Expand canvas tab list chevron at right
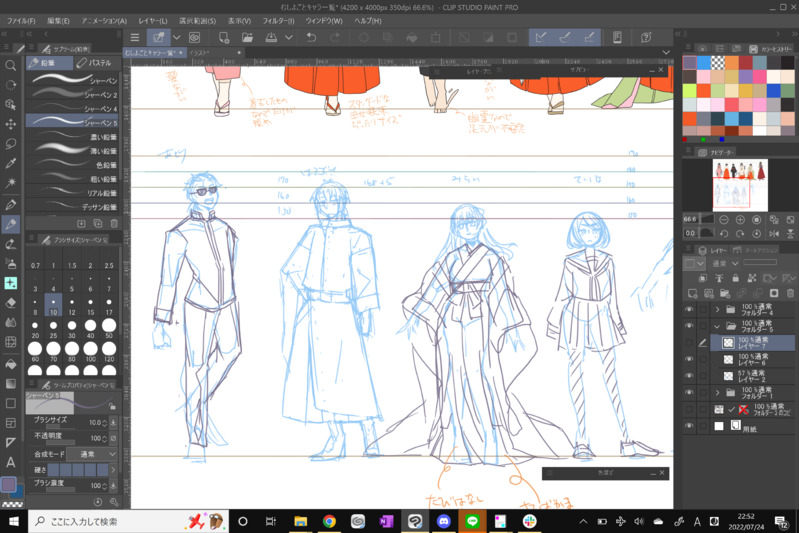Viewport: 799px width, 533px height. (x=666, y=52)
